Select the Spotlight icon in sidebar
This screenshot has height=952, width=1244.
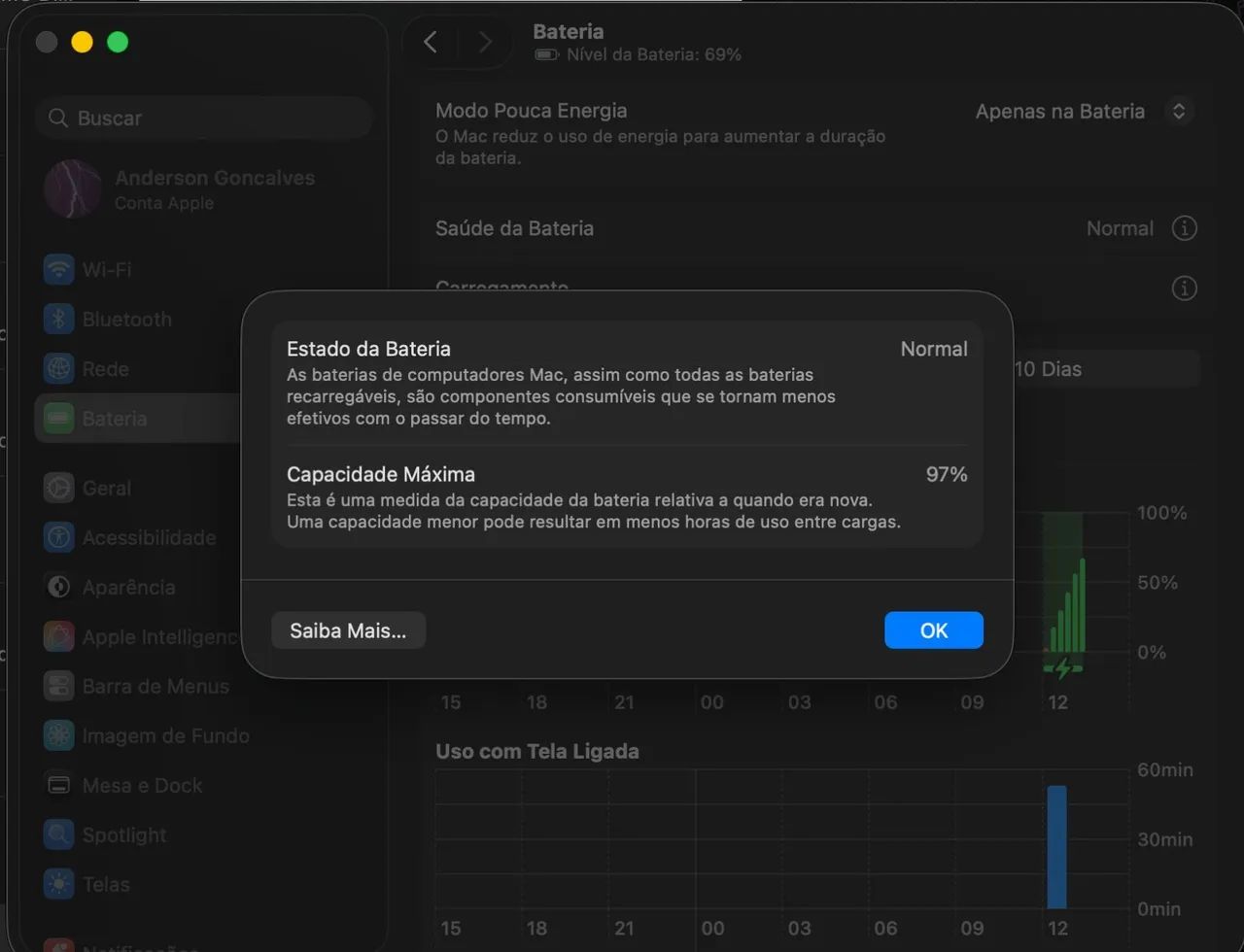[x=59, y=834]
